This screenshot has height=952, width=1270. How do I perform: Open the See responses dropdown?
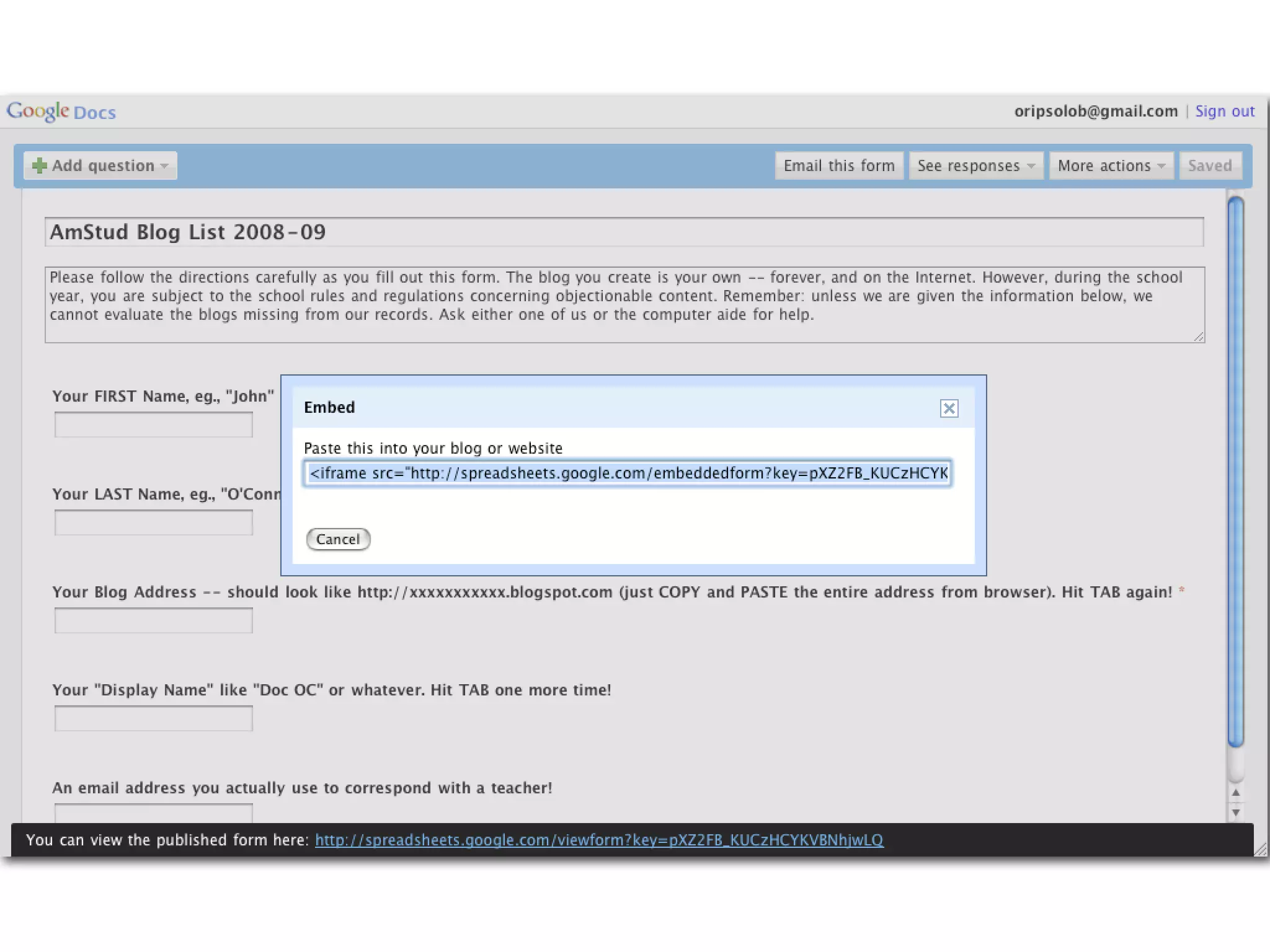pyautogui.click(x=975, y=166)
